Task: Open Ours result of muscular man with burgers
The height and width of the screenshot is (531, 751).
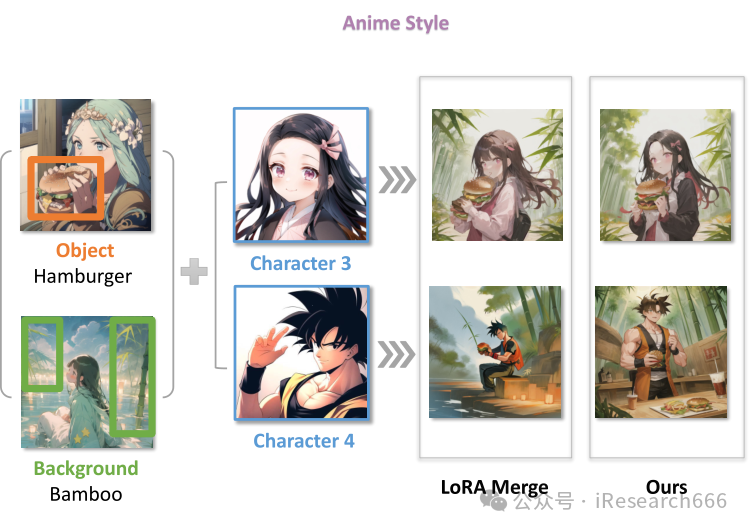Action: point(661,352)
